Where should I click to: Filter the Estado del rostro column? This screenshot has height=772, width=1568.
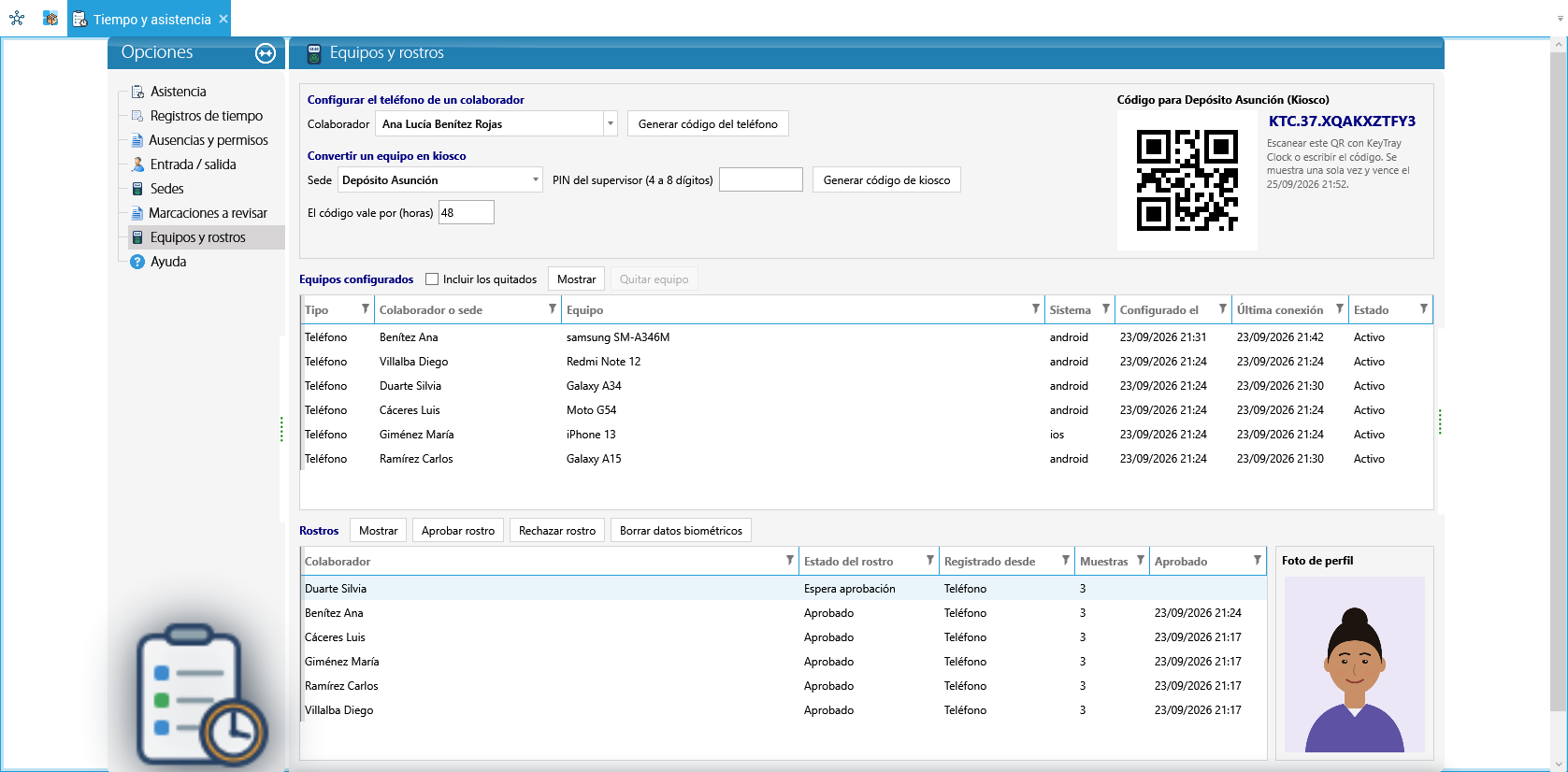(x=930, y=560)
